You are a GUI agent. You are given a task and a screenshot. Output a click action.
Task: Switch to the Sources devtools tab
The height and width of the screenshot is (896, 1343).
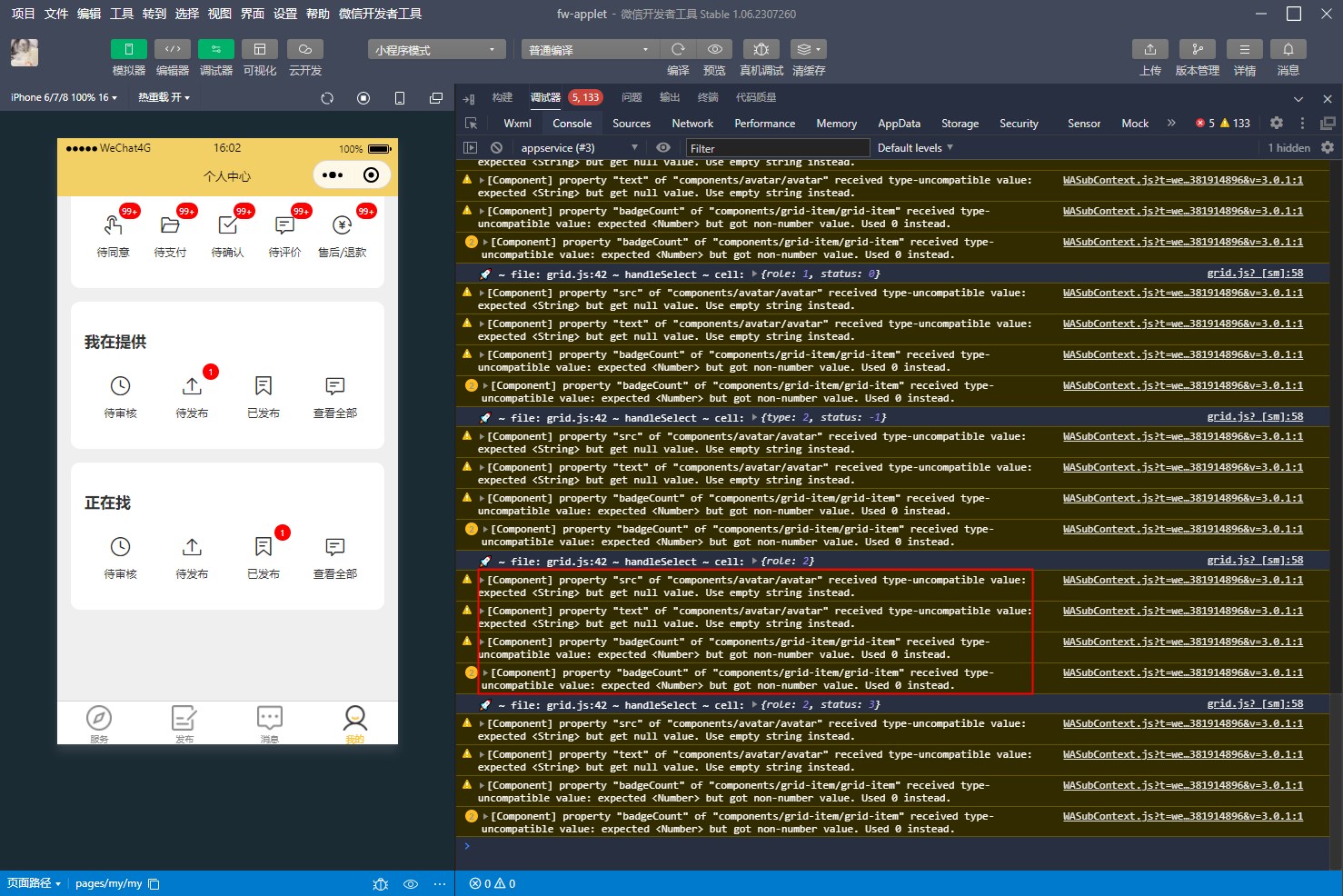point(632,124)
